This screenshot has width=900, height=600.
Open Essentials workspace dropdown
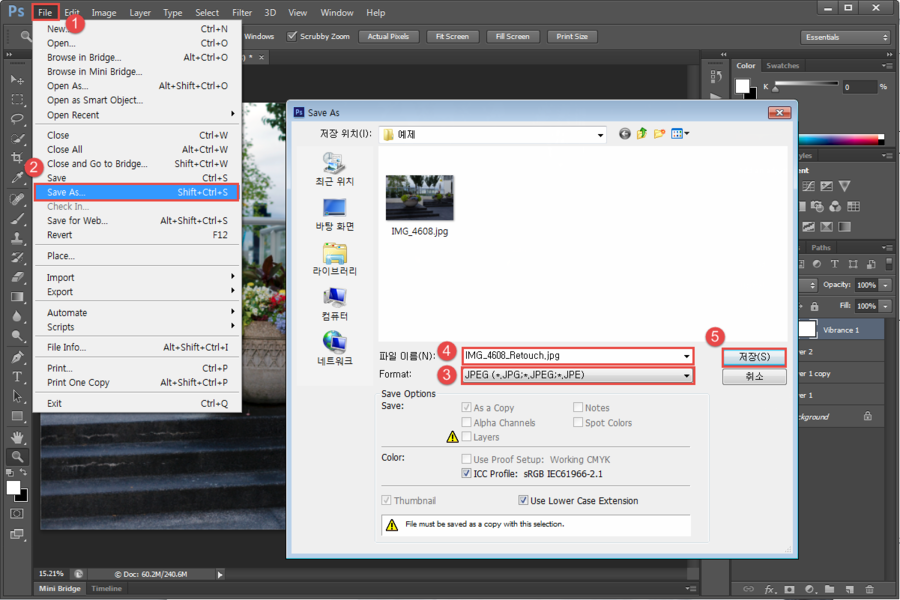[845, 37]
